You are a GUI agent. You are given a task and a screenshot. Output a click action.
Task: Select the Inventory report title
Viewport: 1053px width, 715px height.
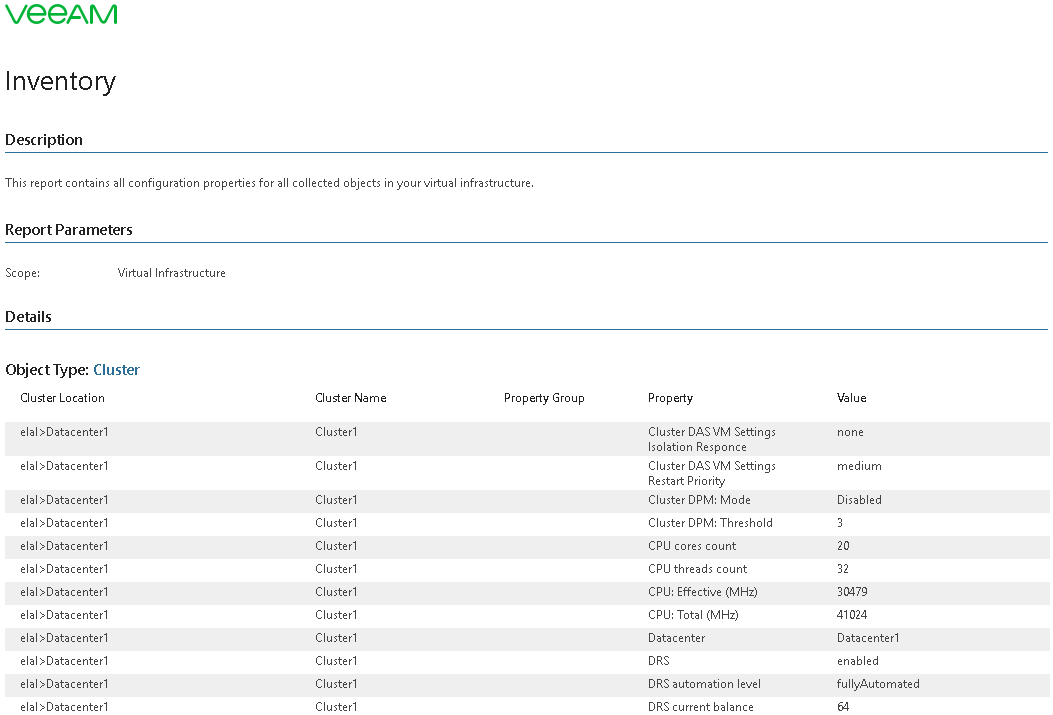[60, 82]
